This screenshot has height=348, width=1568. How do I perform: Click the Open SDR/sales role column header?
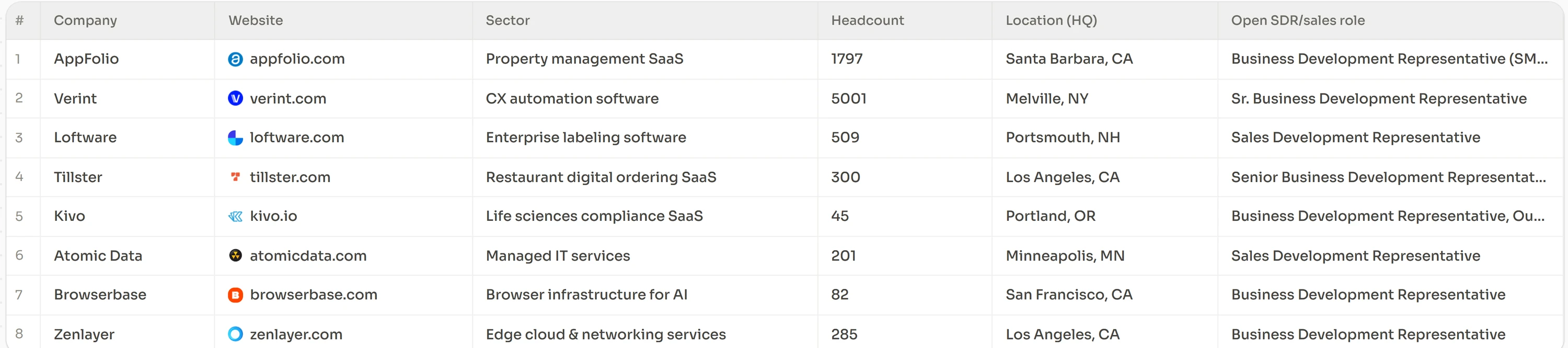point(1390,21)
